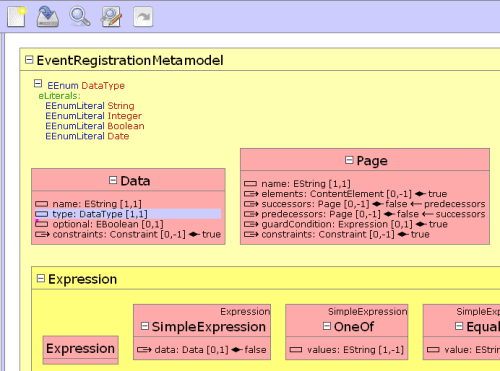
Task: Click the greyed redo arrow icon
Action: click(143, 17)
